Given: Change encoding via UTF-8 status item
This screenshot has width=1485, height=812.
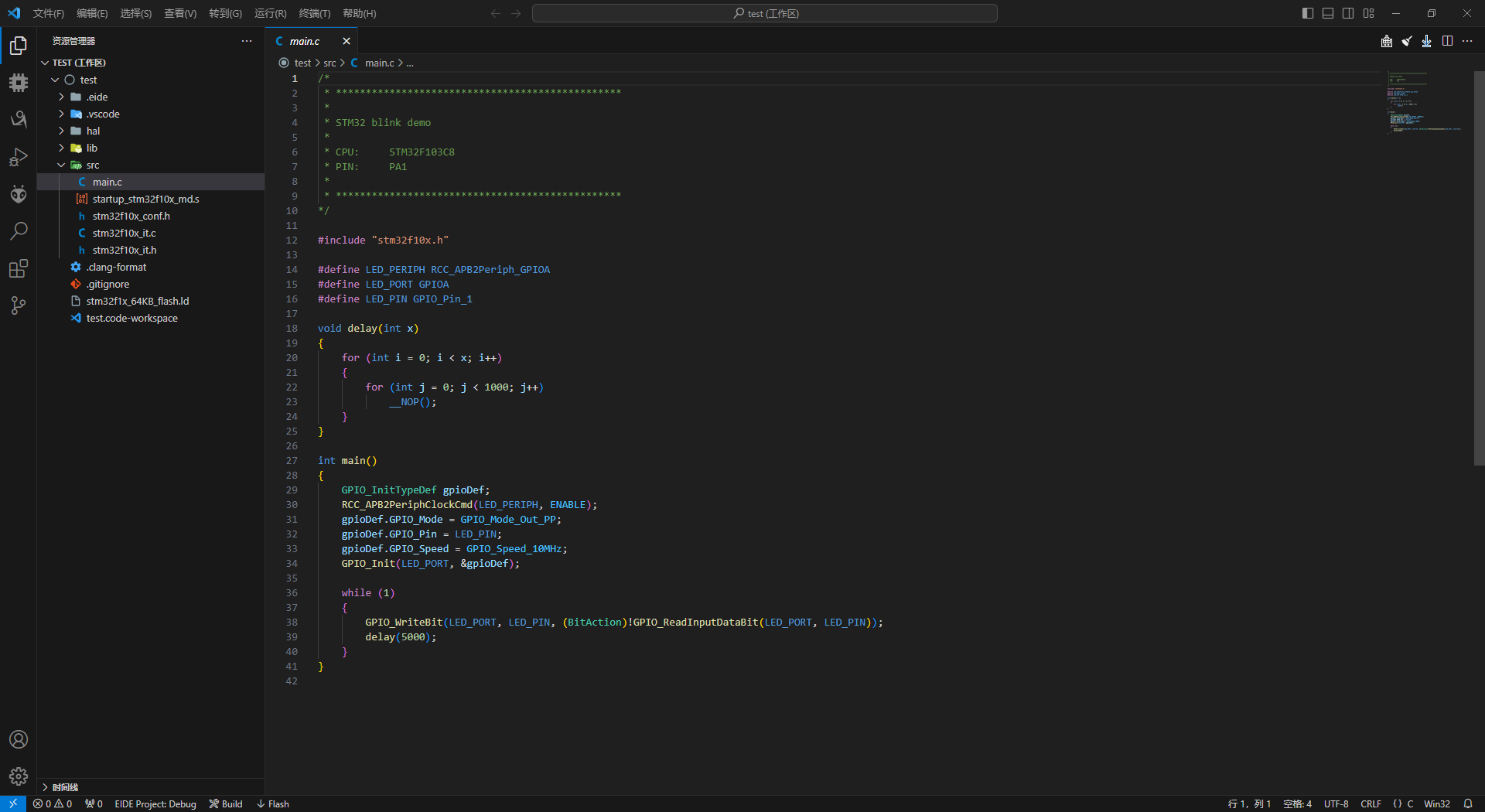Looking at the screenshot, I should pyautogui.click(x=1336, y=803).
